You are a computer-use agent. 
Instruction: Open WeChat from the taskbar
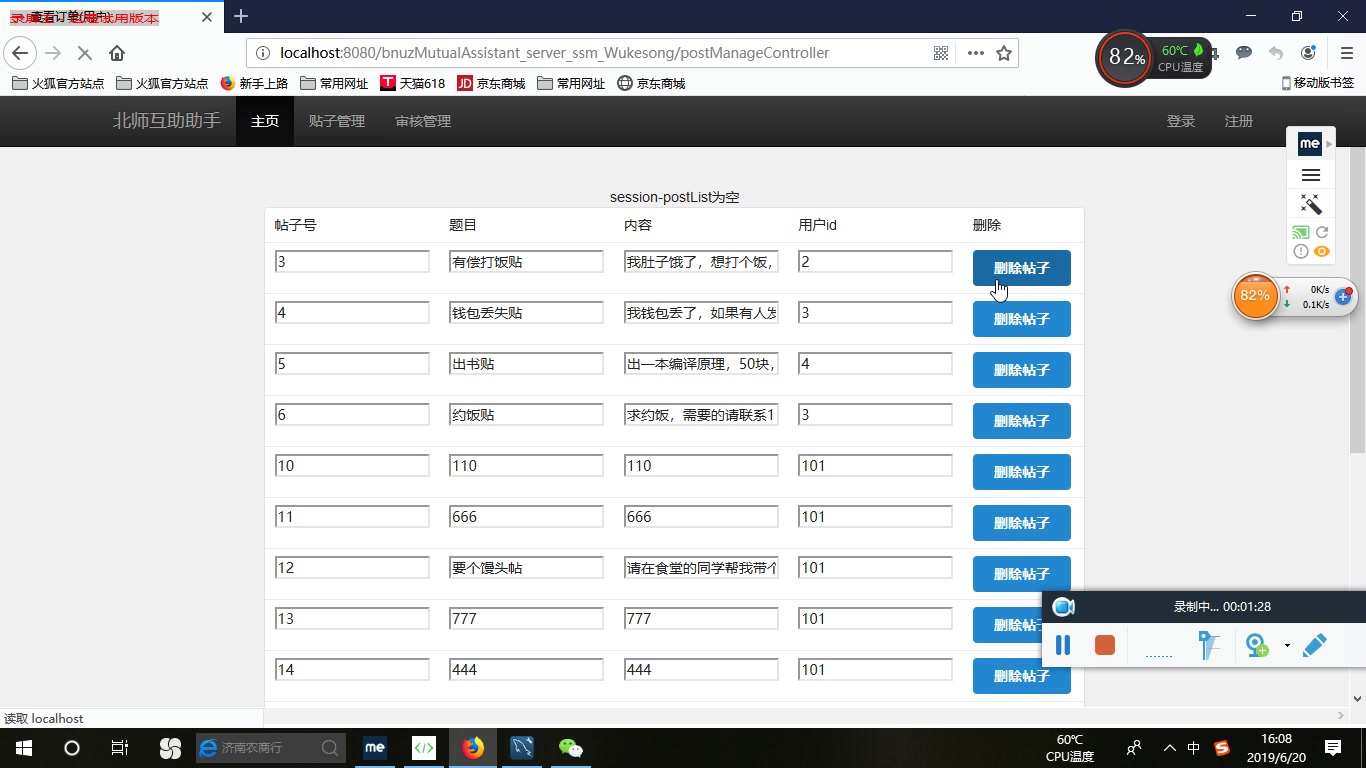tap(571, 748)
